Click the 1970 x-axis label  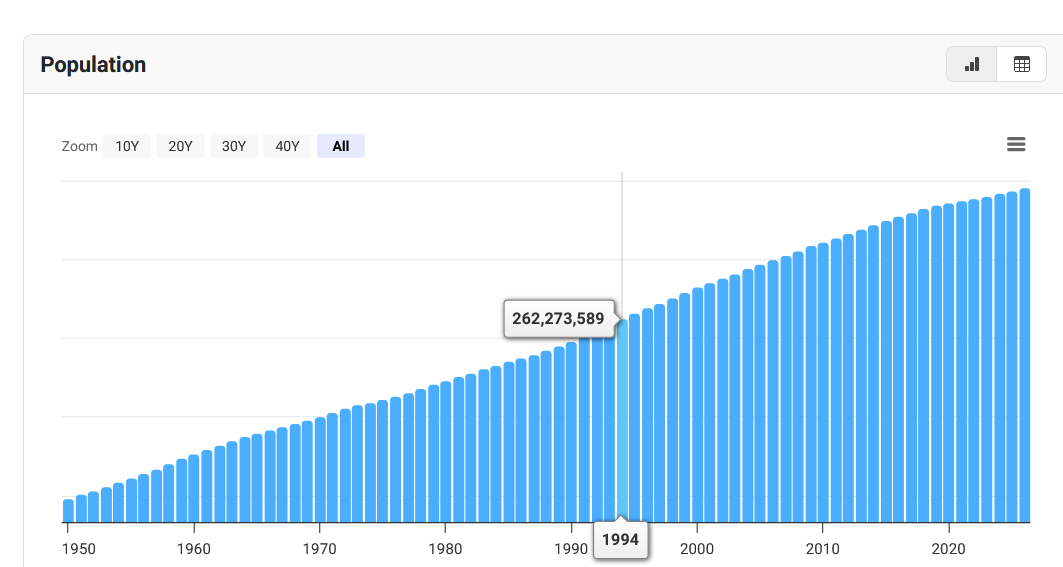[319, 549]
